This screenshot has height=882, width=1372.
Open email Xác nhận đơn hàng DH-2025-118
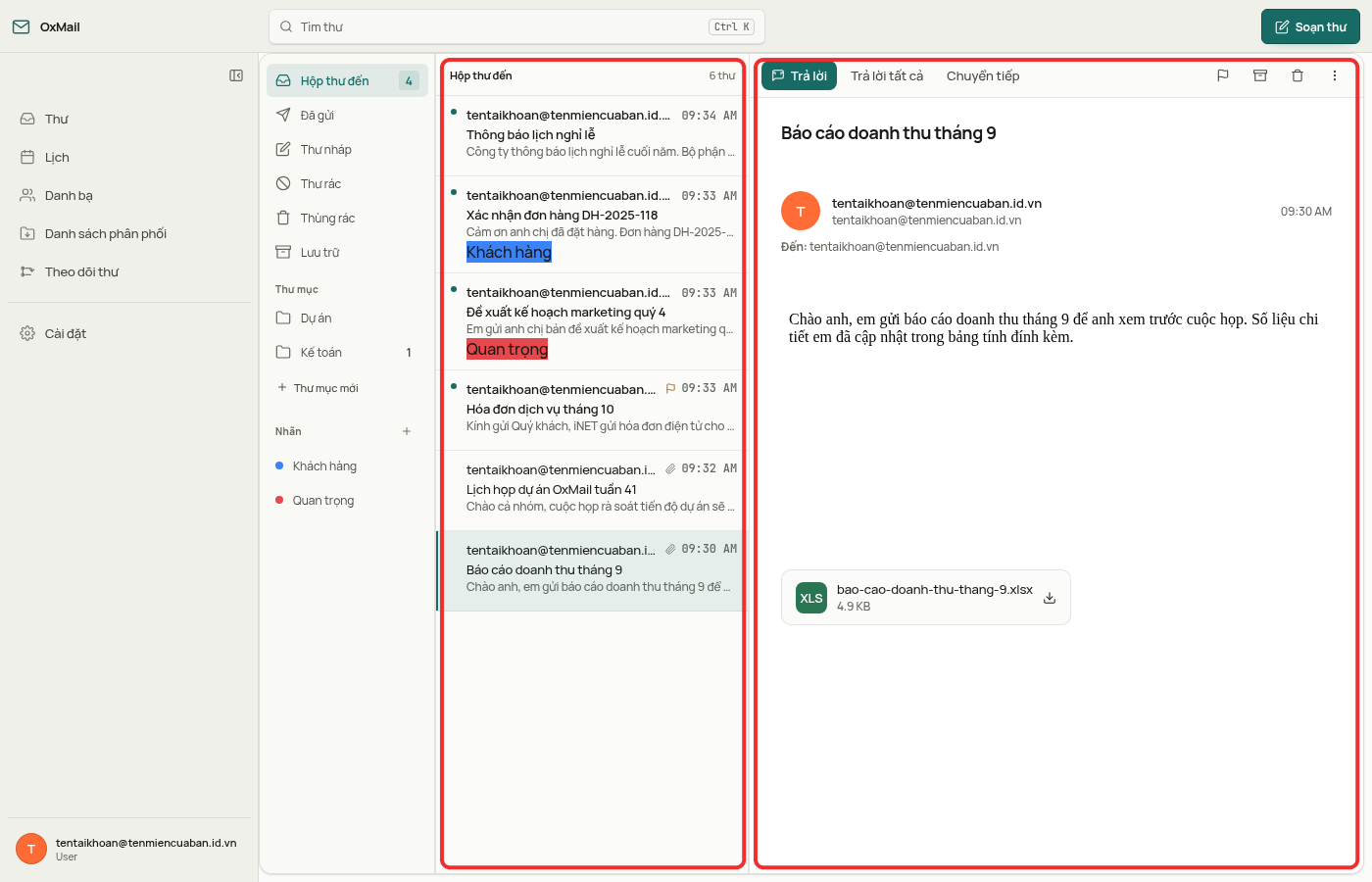click(592, 224)
